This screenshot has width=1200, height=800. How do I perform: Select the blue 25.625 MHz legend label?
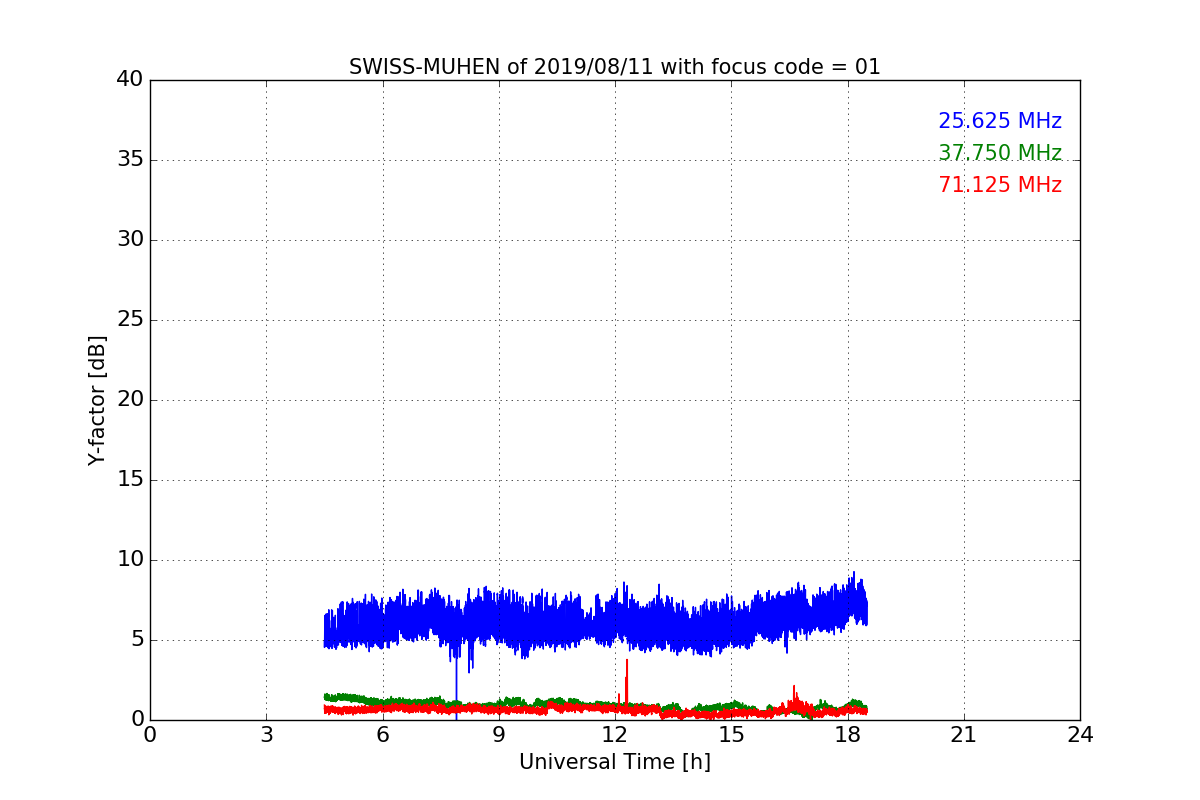click(1000, 121)
